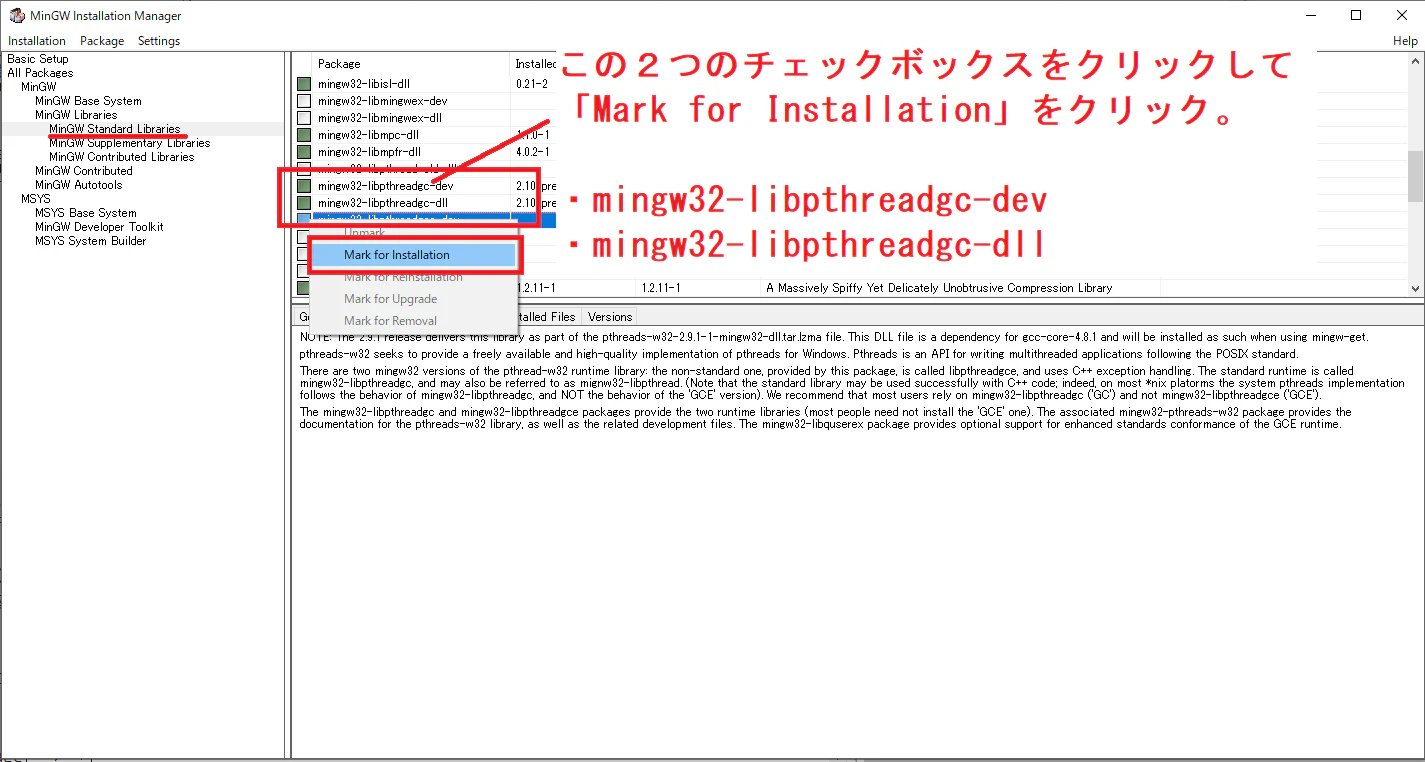Click the mingw32-libmingwex-dll package name

[x=380, y=118]
